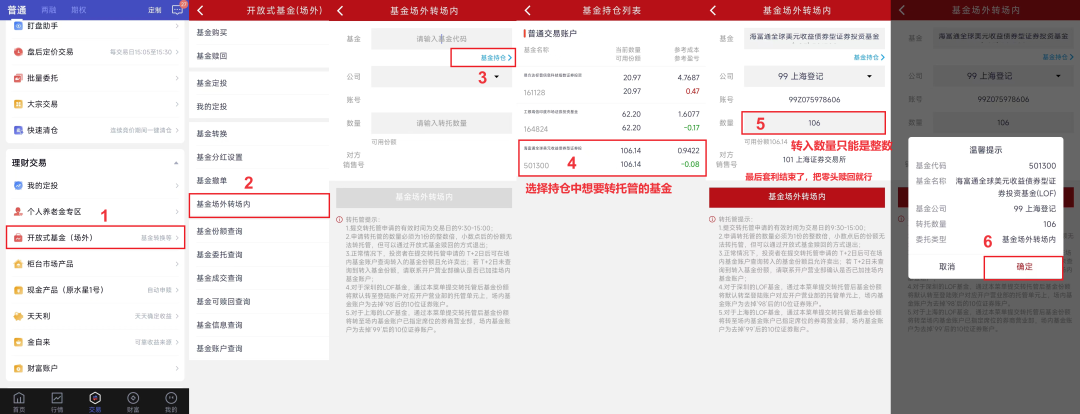The height and width of the screenshot is (414, 1080).
Task: Tap the 盘后定价交易 clock icon
Action: pyautogui.click(x=18, y=52)
